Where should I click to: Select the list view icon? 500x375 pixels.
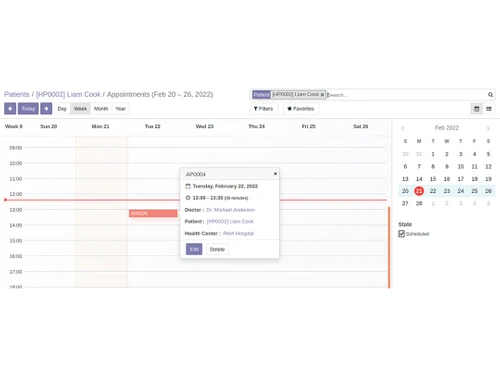(489, 109)
